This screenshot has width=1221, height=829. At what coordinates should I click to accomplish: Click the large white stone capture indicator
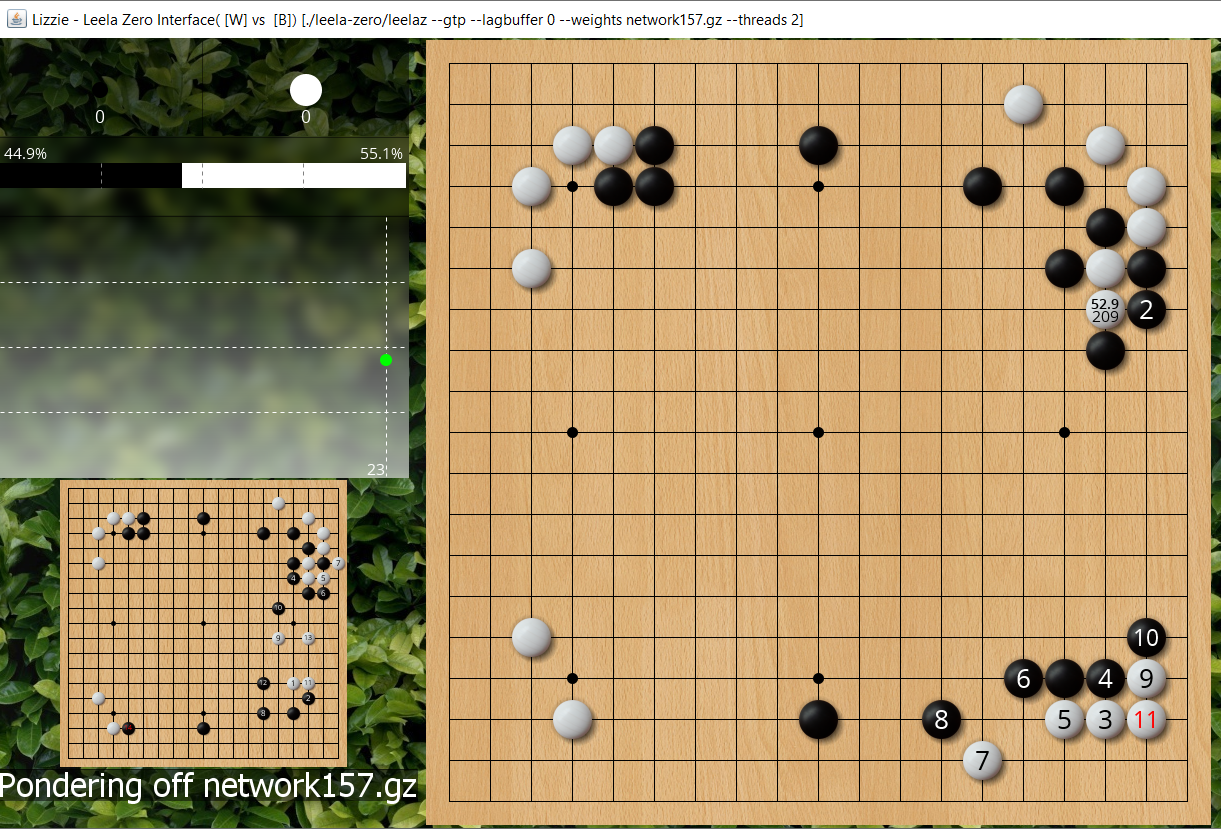tap(306, 90)
